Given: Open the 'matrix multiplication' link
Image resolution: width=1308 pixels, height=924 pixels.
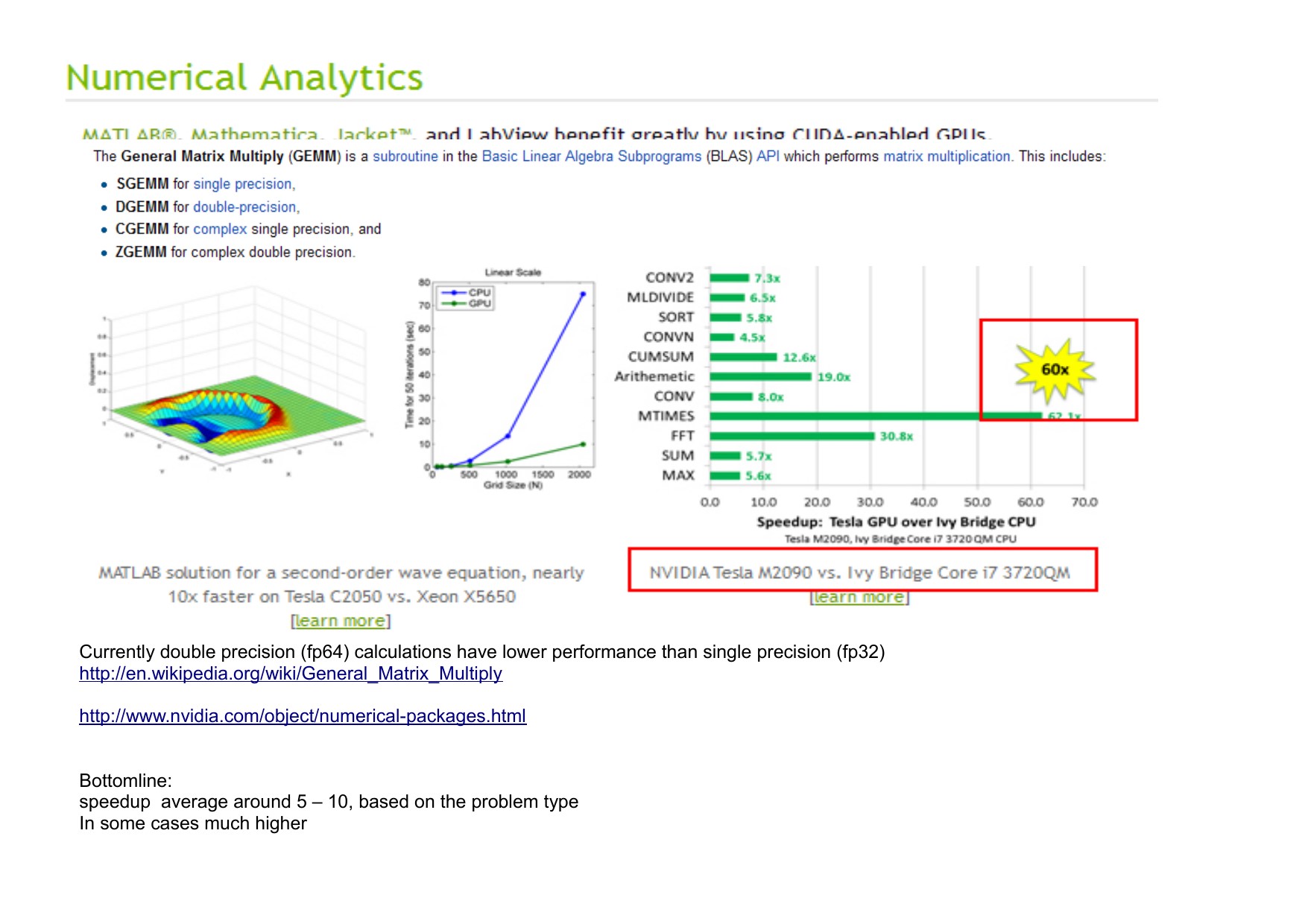Looking at the screenshot, I should click(x=946, y=156).
